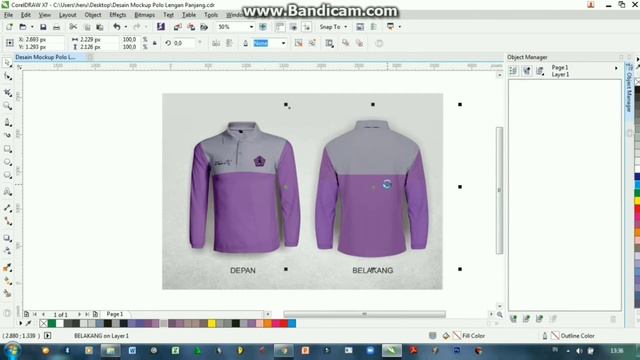Click the Cut scissors icon

click(73, 27)
